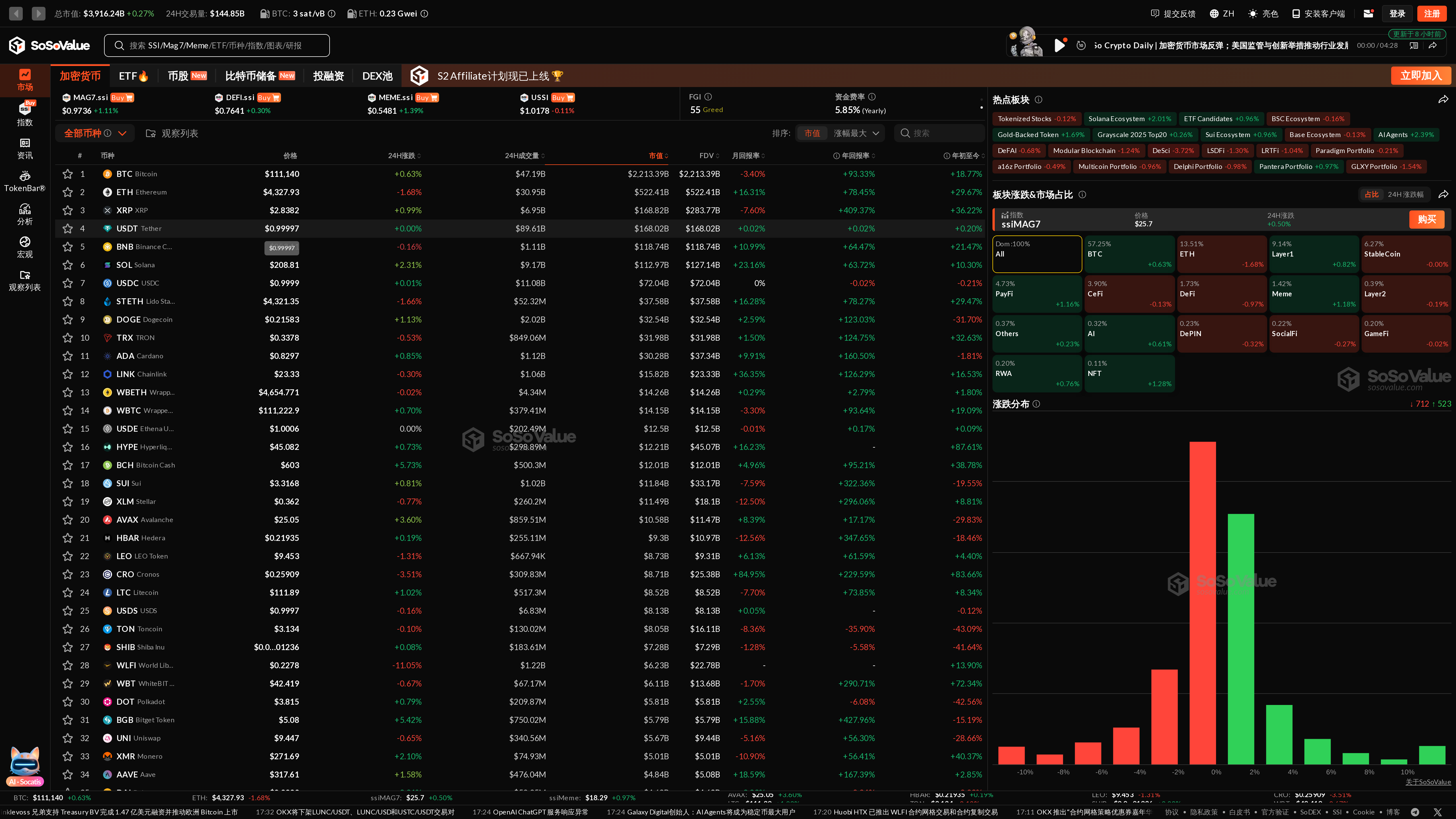
Task: Select the ETH 13.51% sector tile
Action: click(x=1221, y=254)
